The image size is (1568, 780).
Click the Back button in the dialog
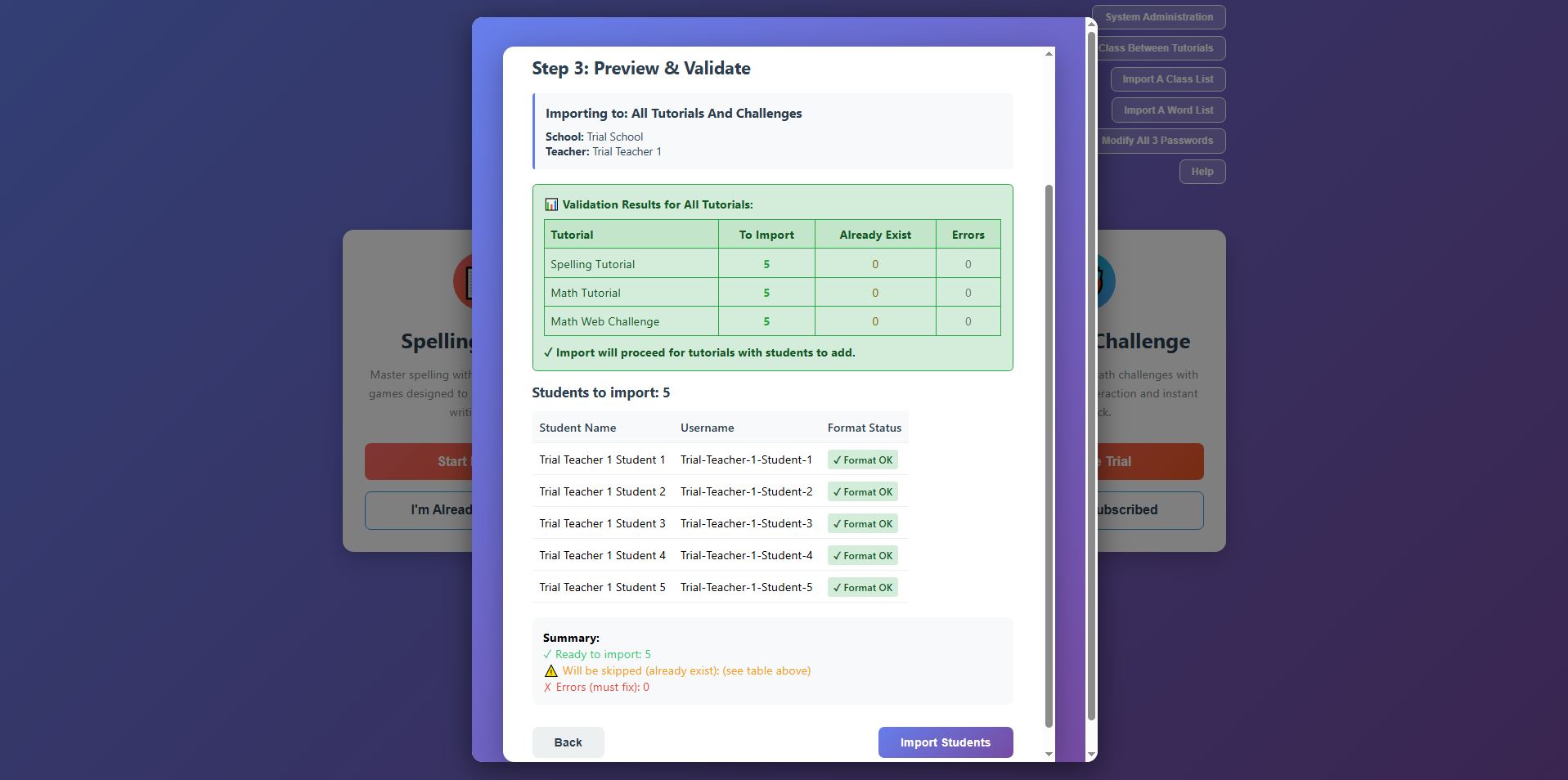pos(568,742)
